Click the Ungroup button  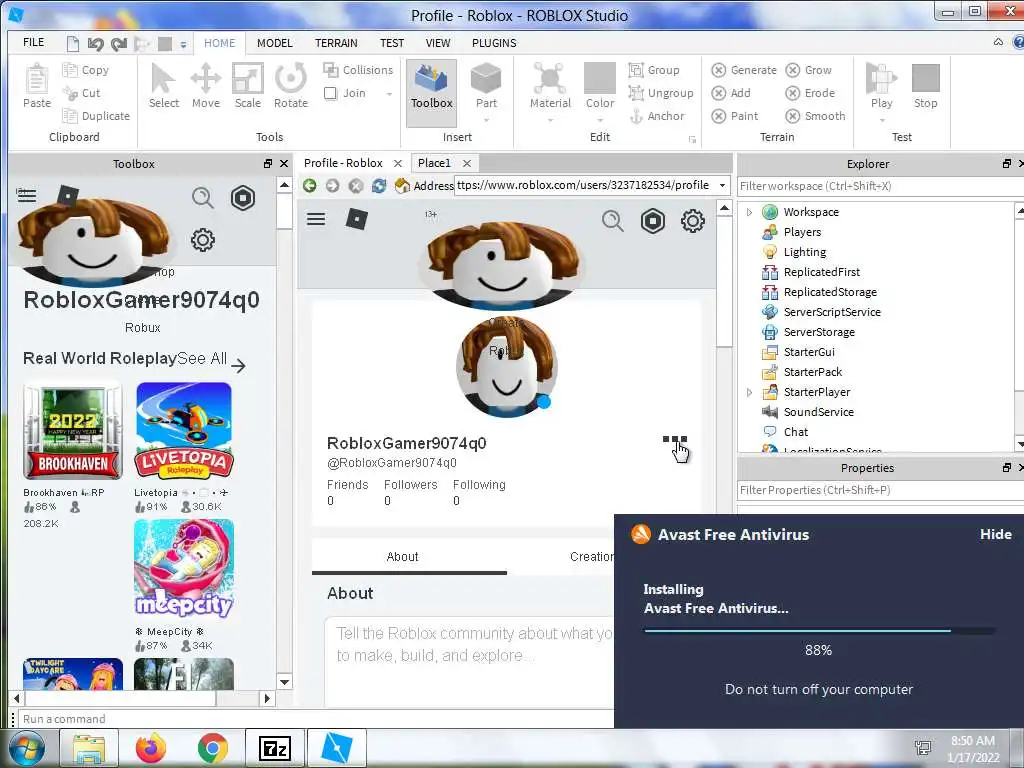point(661,93)
